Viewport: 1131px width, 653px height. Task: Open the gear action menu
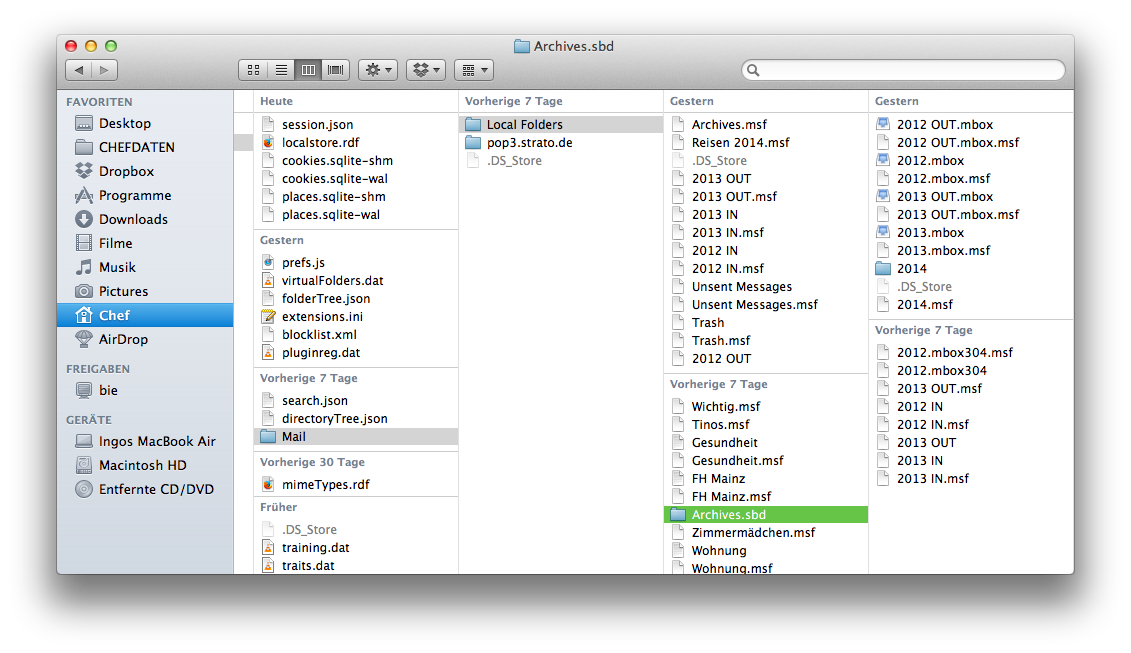pyautogui.click(x=378, y=70)
